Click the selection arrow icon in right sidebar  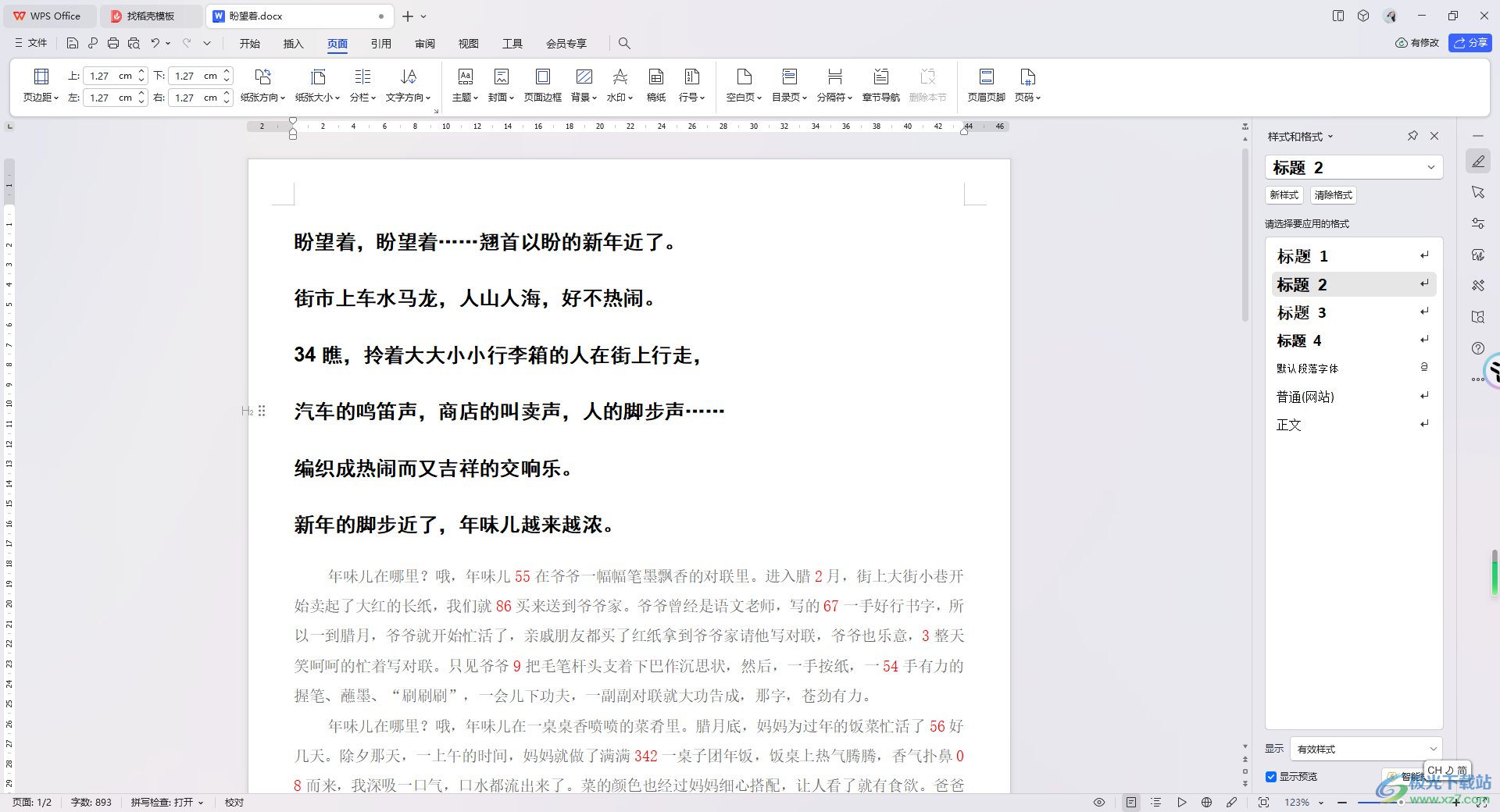1477,192
